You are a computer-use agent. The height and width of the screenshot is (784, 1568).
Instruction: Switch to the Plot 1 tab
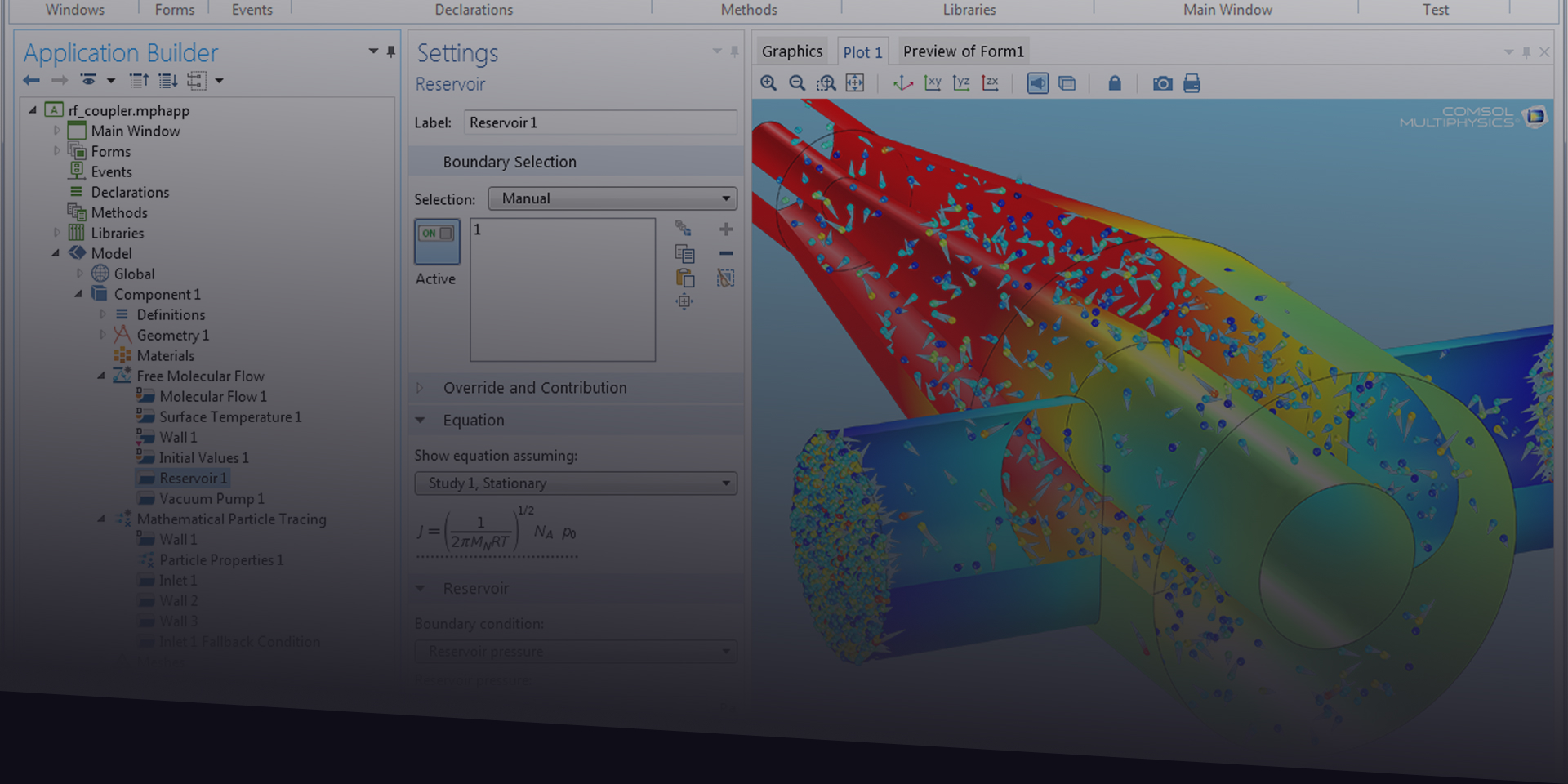click(x=862, y=51)
